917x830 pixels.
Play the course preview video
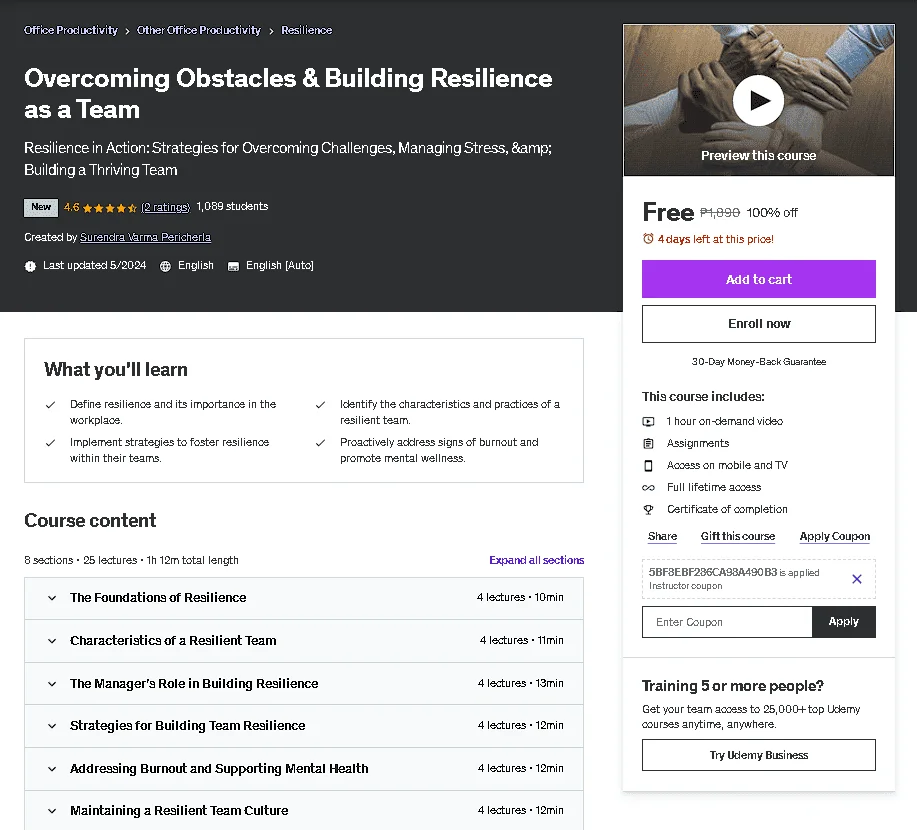[758, 100]
